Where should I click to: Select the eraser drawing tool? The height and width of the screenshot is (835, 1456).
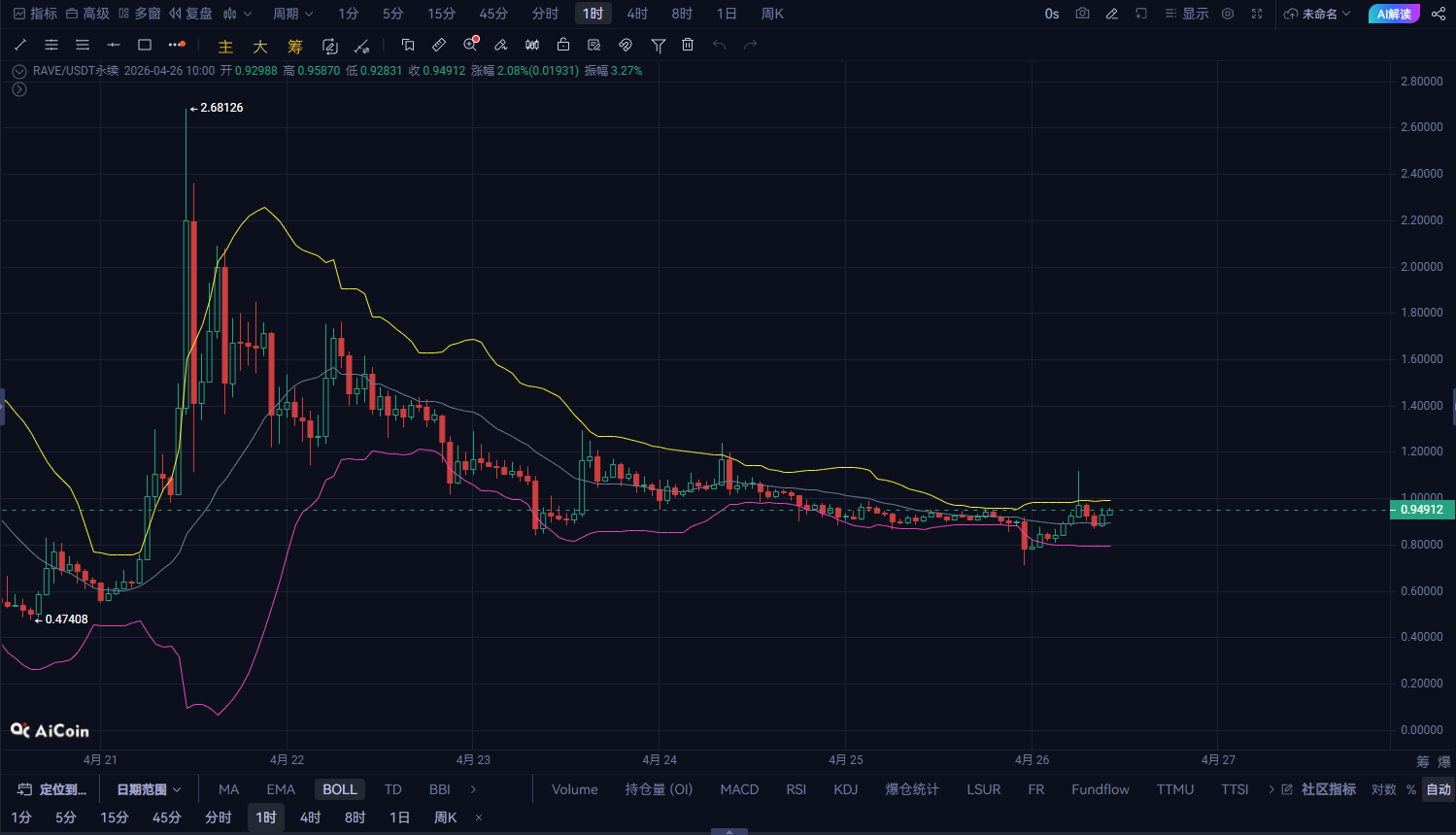tap(501, 45)
